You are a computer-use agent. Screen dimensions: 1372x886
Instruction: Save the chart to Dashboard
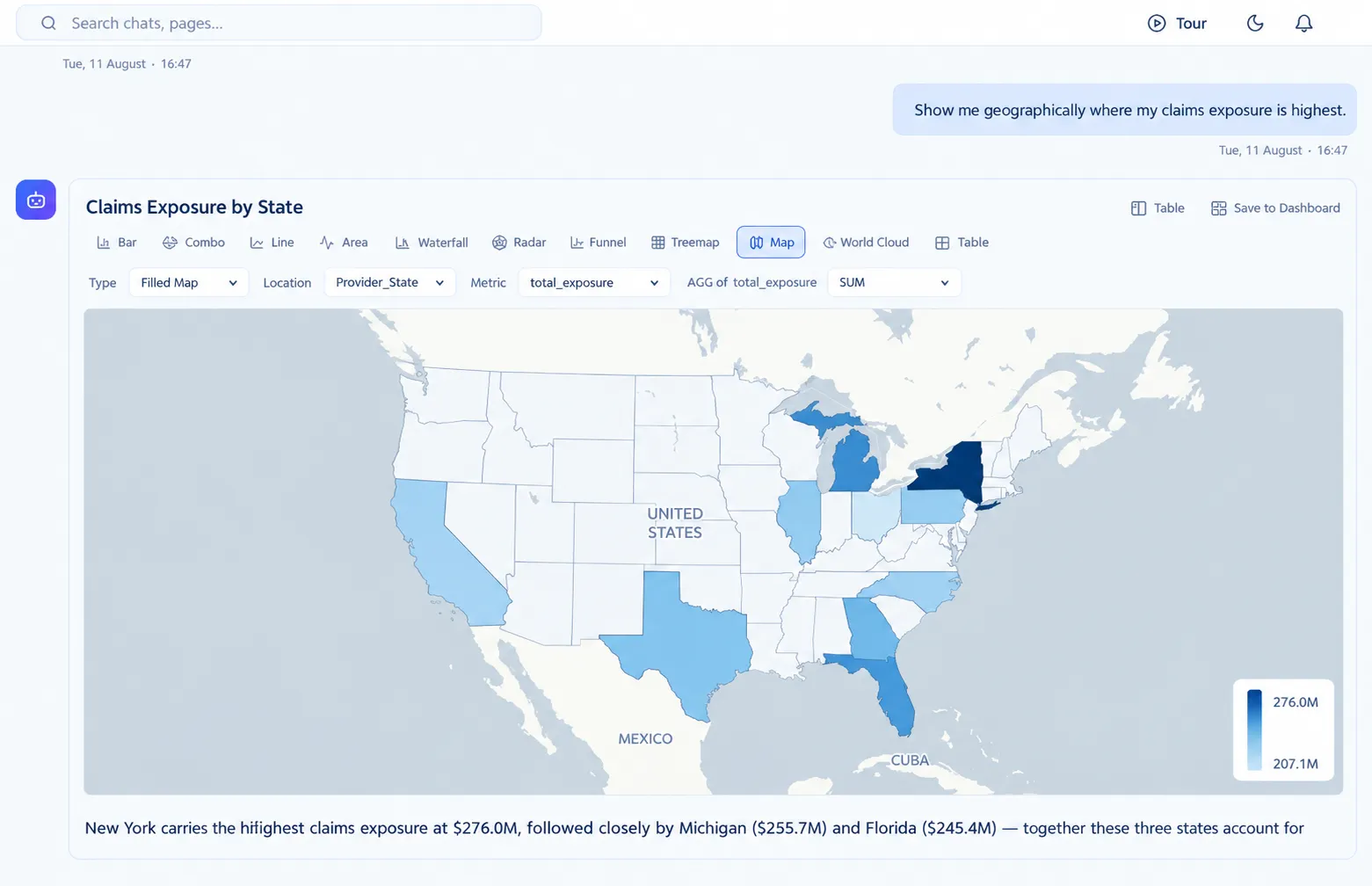(1275, 208)
